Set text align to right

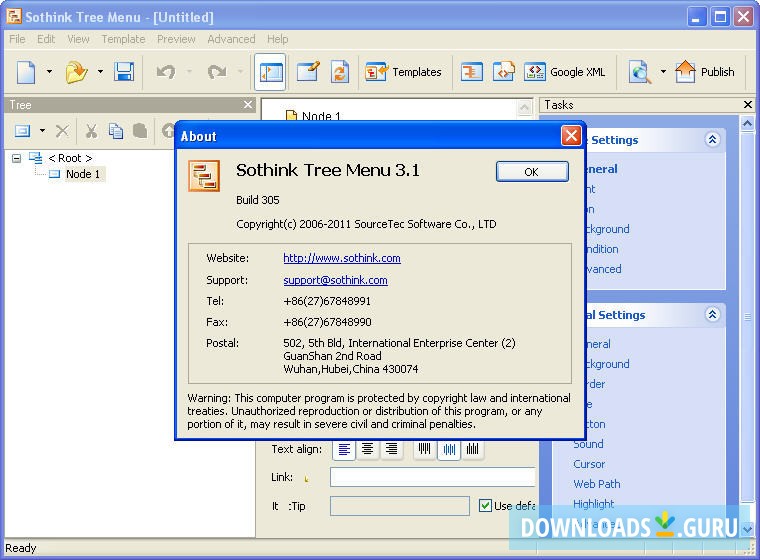tap(391, 449)
